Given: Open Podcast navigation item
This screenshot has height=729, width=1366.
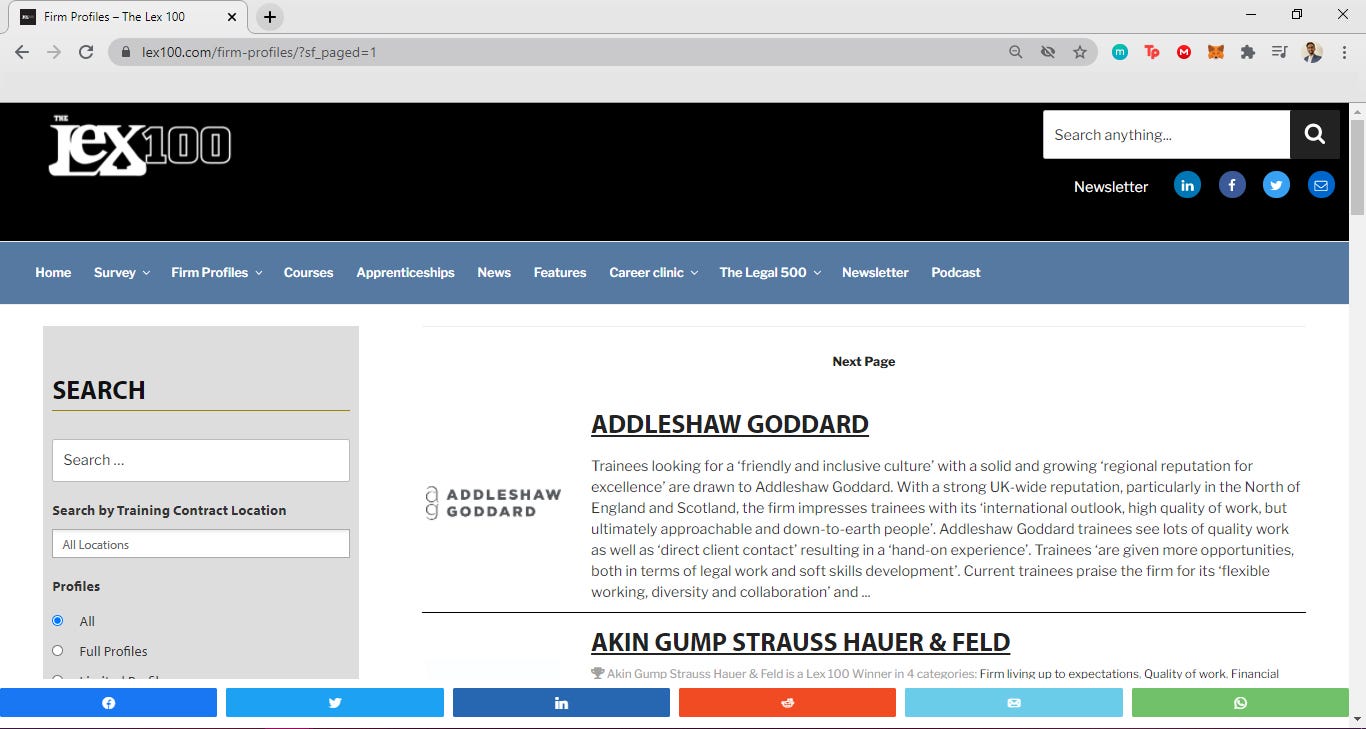Looking at the screenshot, I should [x=956, y=272].
